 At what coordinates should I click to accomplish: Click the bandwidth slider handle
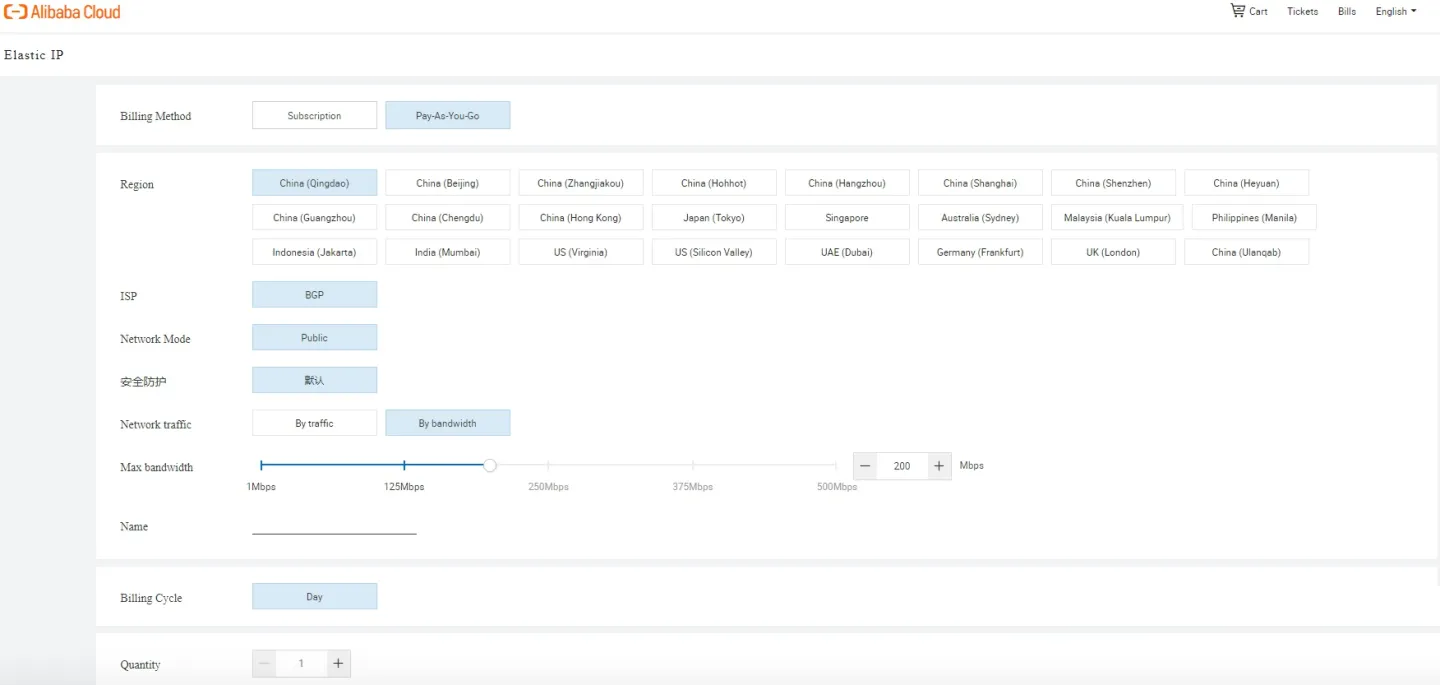(x=490, y=465)
